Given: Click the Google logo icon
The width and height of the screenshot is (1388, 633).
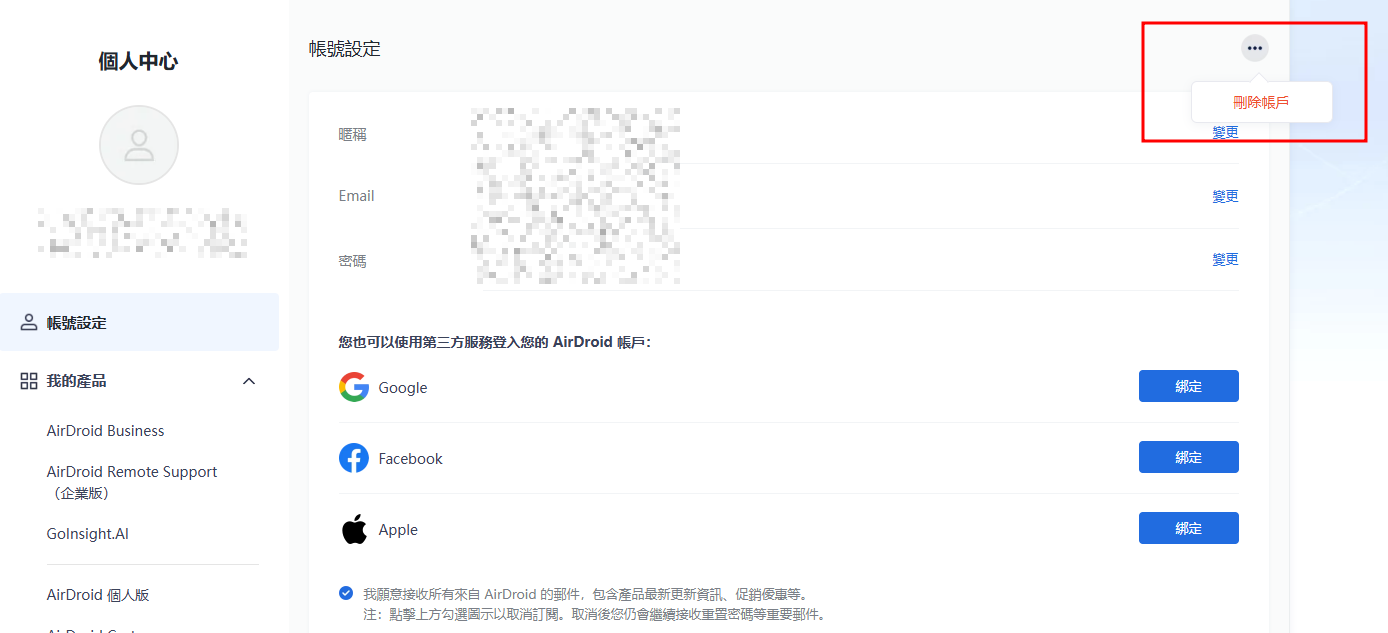Looking at the screenshot, I should (354, 387).
